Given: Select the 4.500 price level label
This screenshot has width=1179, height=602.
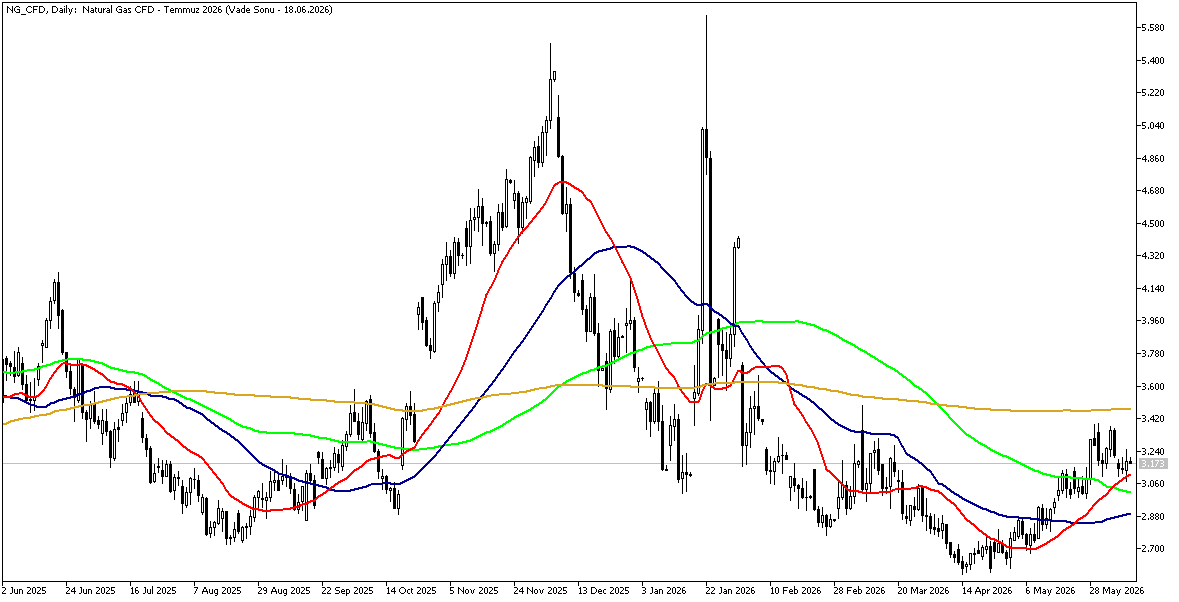Looking at the screenshot, I should [x=1153, y=224].
